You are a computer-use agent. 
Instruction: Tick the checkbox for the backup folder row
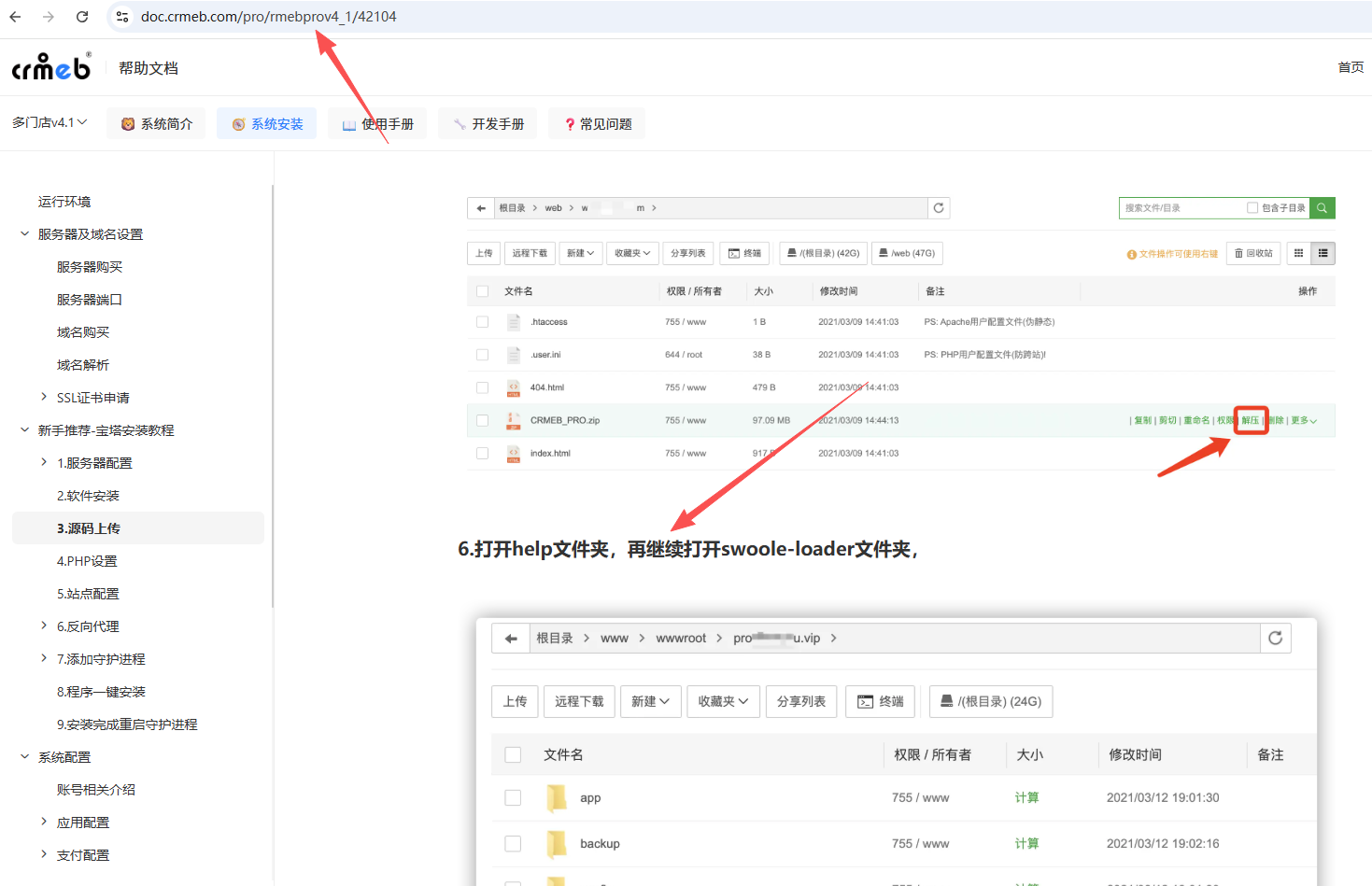(x=513, y=844)
